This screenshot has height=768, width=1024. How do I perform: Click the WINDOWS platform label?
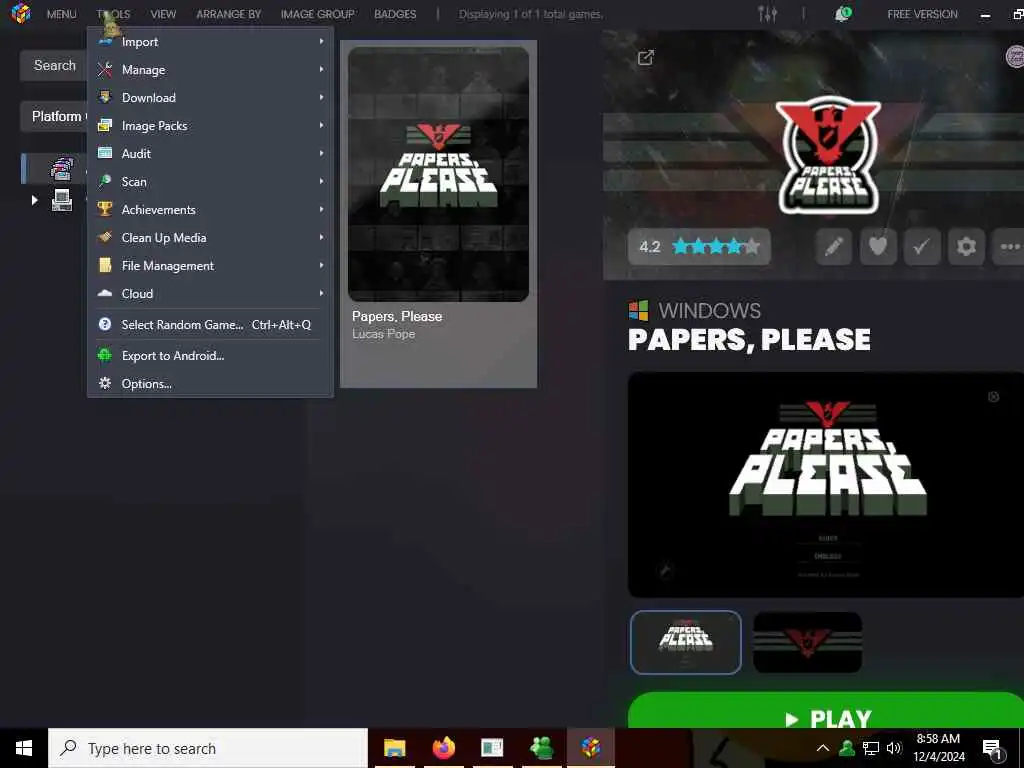[709, 310]
